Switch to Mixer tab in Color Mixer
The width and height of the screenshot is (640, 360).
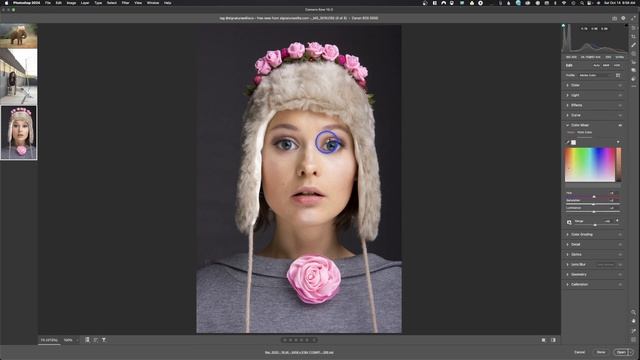(571, 132)
